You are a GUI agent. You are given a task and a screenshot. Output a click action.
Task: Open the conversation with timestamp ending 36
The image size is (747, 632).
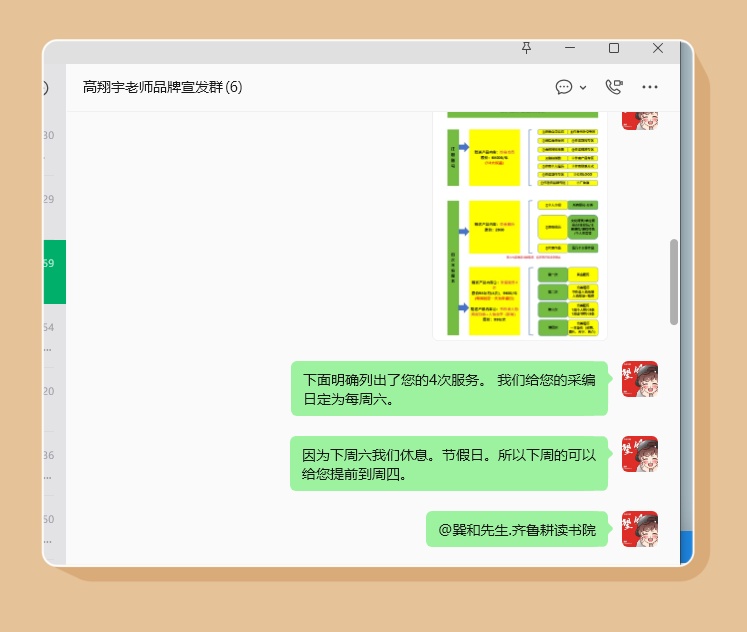pyautogui.click(x=53, y=463)
